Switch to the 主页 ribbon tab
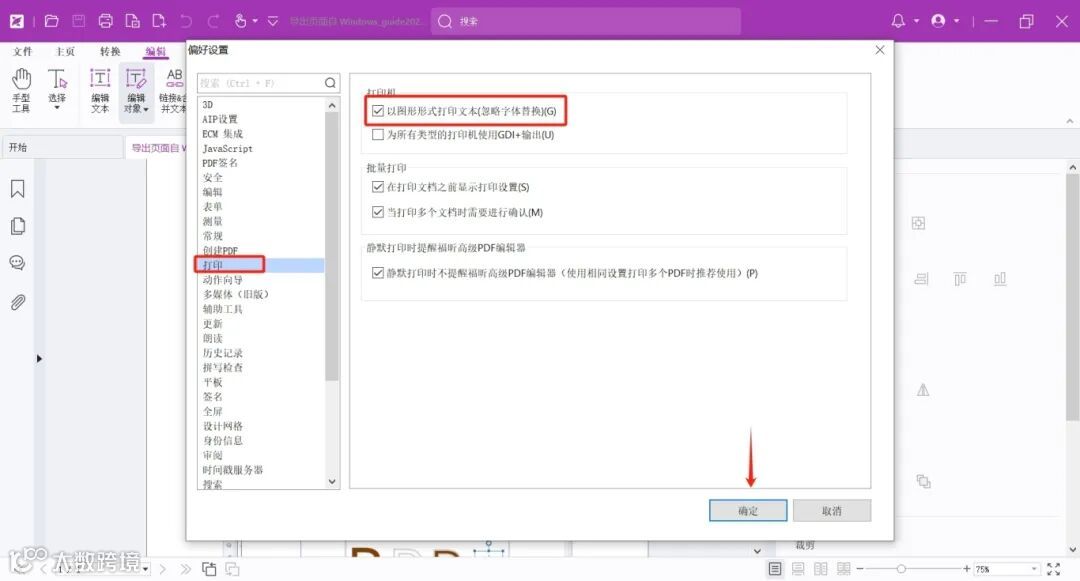This screenshot has height=581, width=1080. pos(65,52)
